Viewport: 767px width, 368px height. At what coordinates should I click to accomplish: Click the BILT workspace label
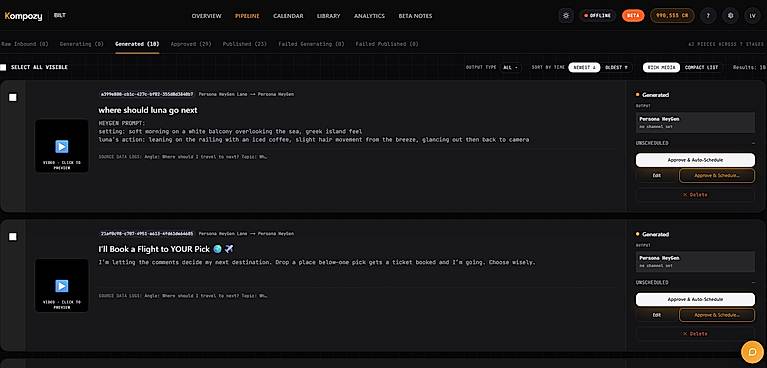pos(60,16)
